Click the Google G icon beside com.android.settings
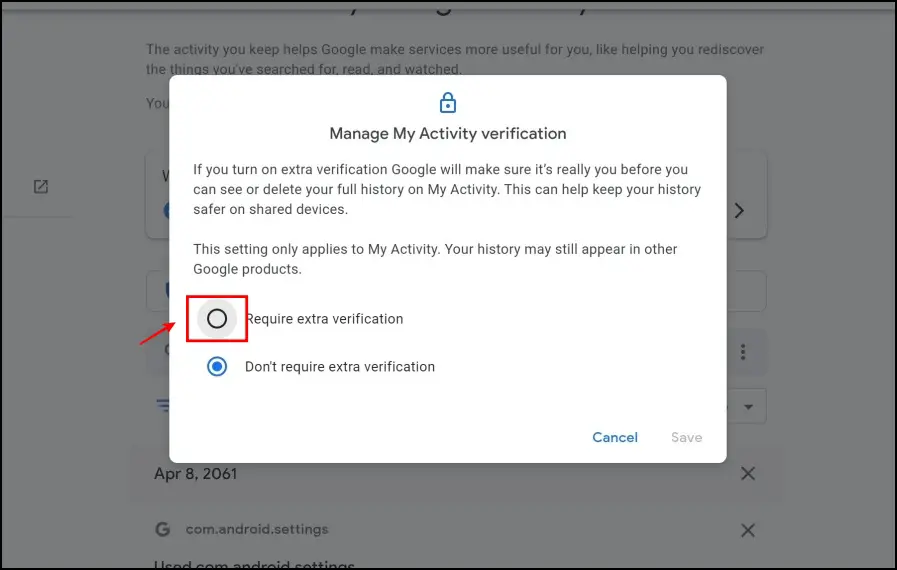The width and height of the screenshot is (897, 570). 162,529
